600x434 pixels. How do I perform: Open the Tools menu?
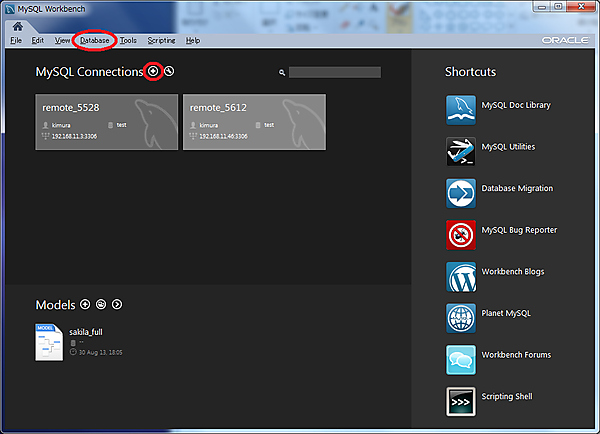click(x=128, y=41)
